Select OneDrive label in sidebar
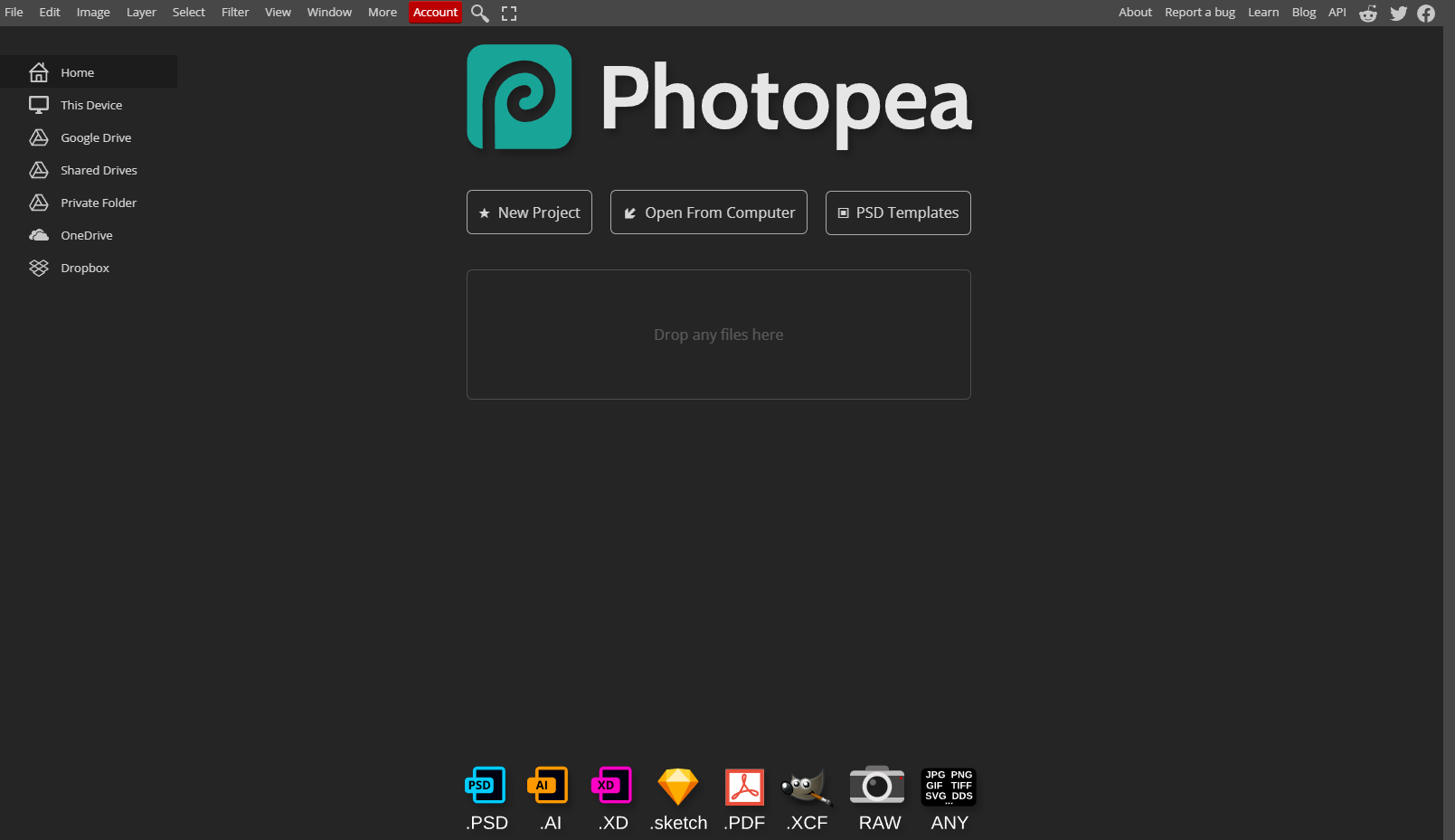 (87, 235)
